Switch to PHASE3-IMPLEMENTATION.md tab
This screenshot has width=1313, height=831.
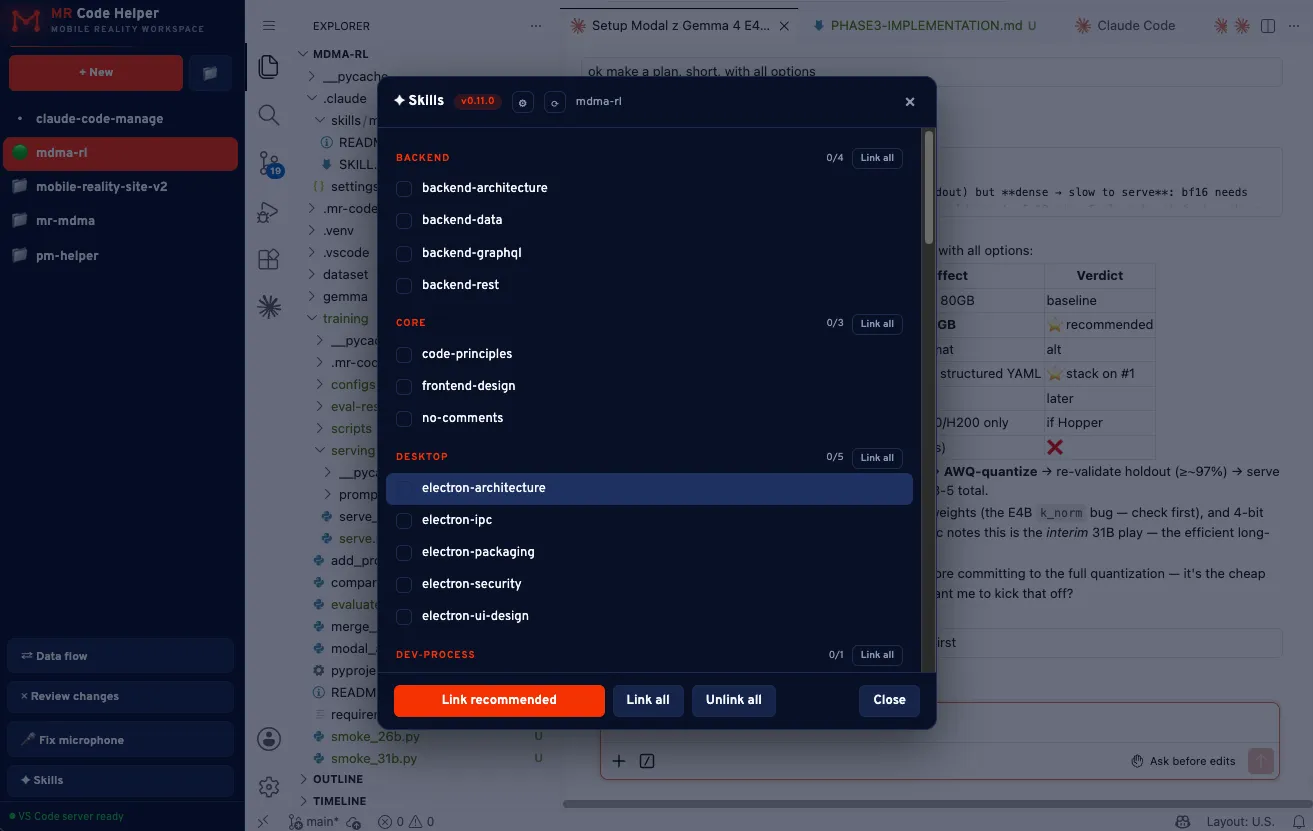tap(926, 26)
